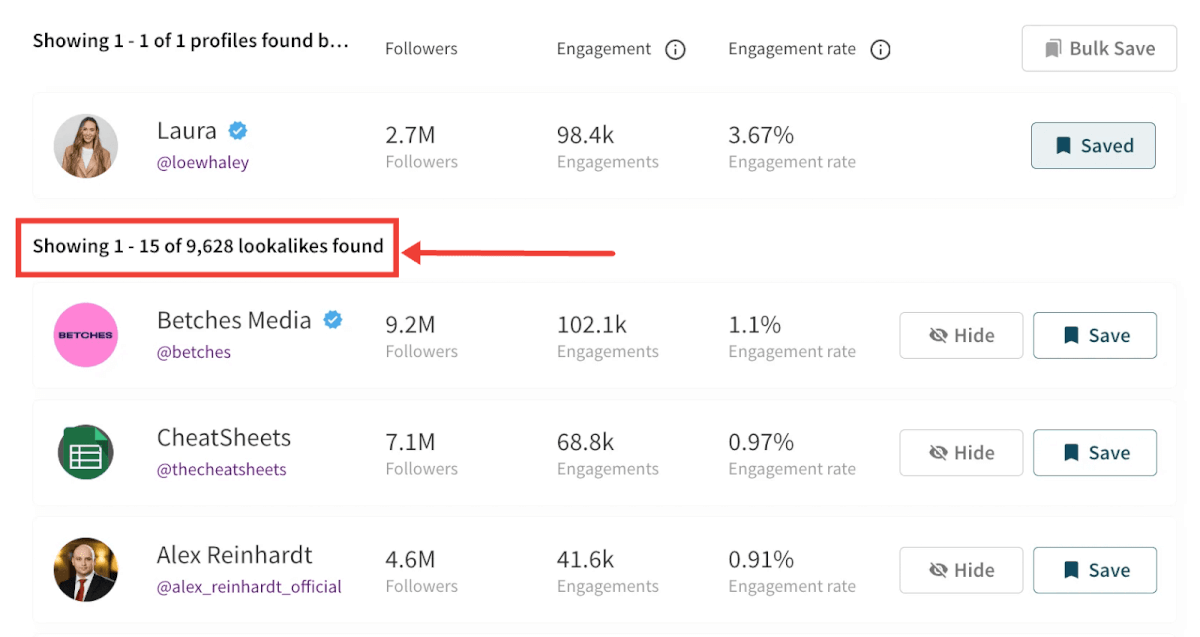Open Betches Media pink logo thumbnail
This screenshot has width=1200, height=637.
(x=86, y=335)
